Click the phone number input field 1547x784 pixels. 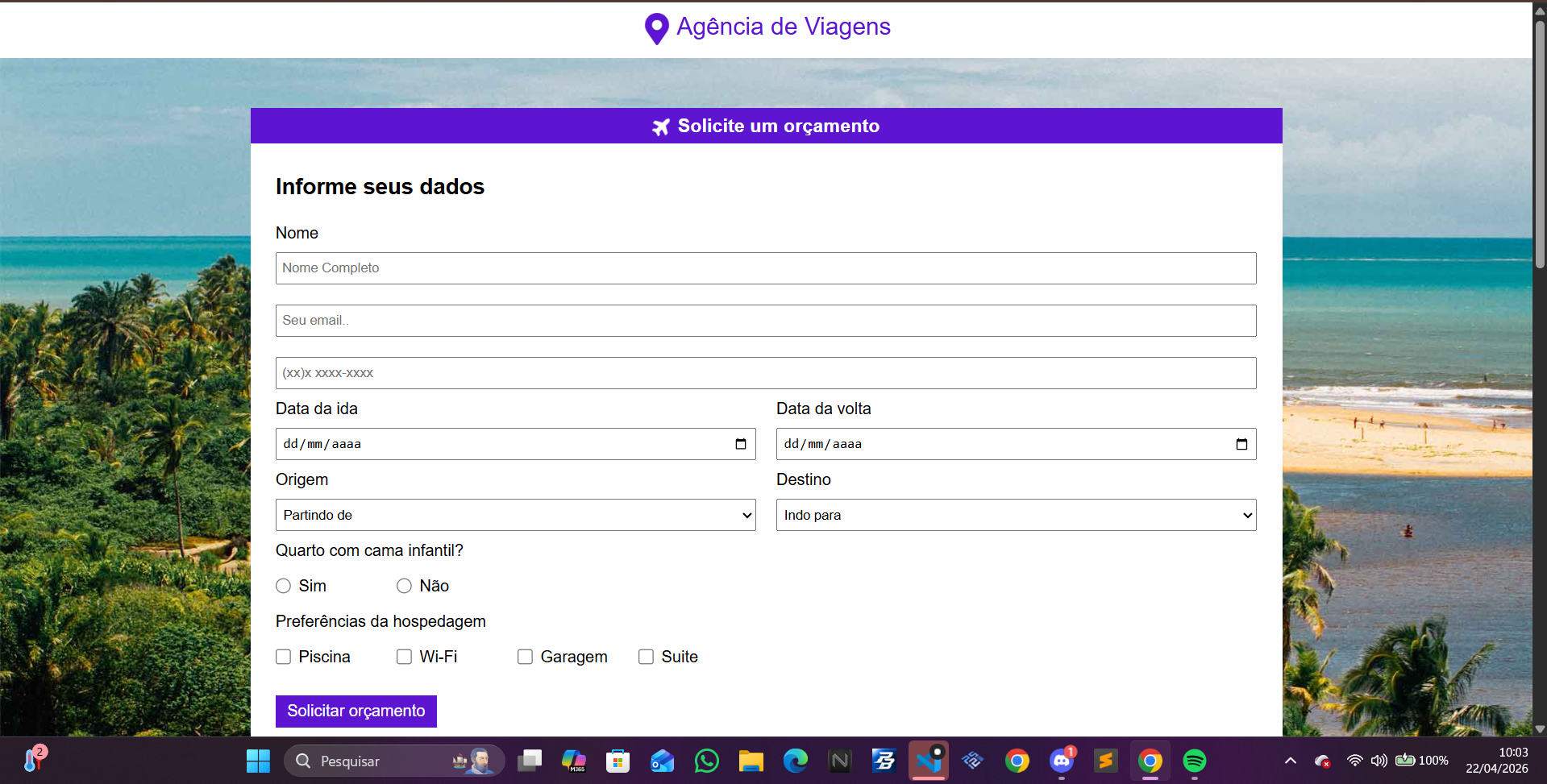(x=766, y=373)
